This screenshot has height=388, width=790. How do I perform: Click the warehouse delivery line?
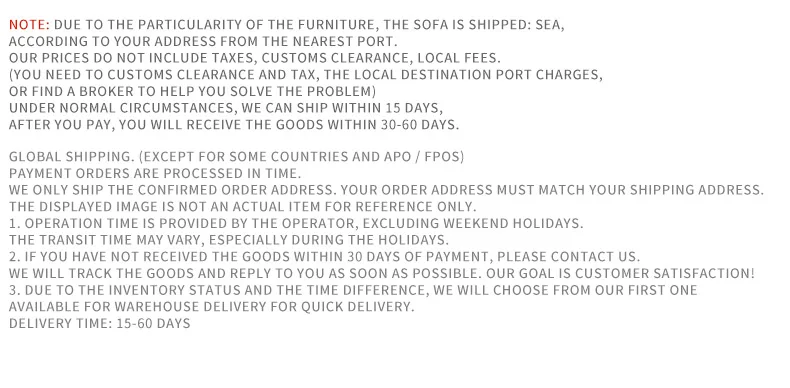click(212, 306)
